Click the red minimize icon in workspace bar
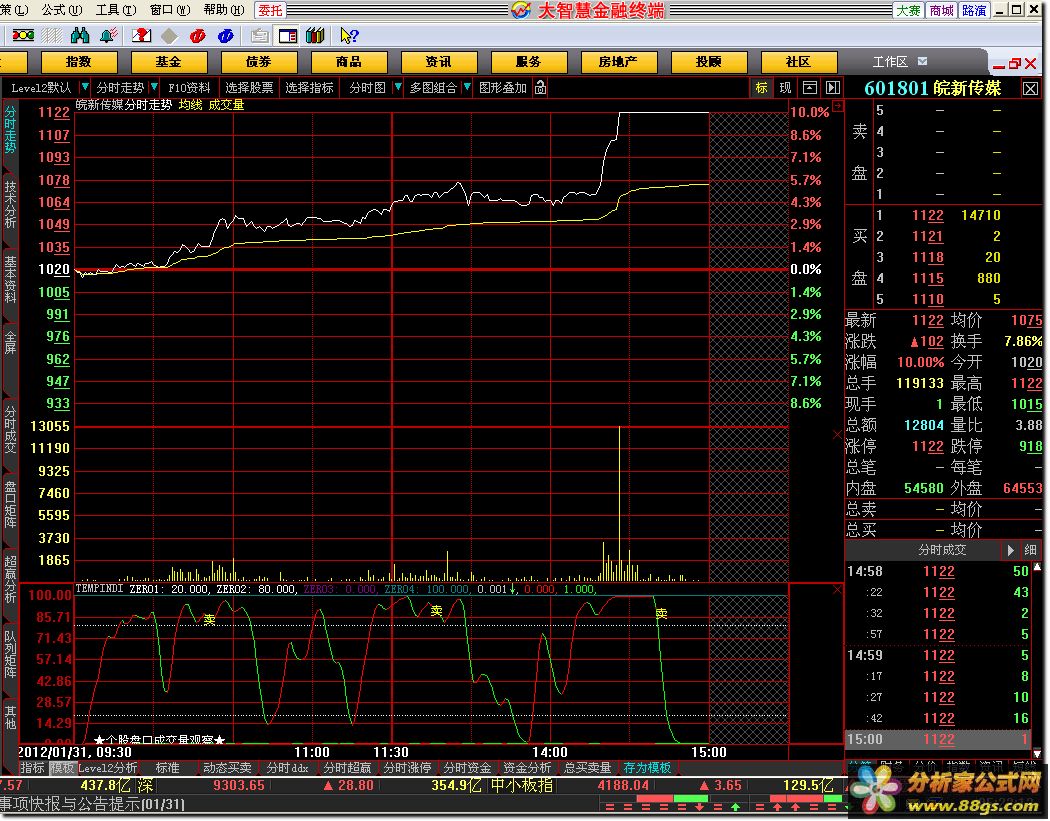This screenshot has height=821, width=1050. point(999,65)
